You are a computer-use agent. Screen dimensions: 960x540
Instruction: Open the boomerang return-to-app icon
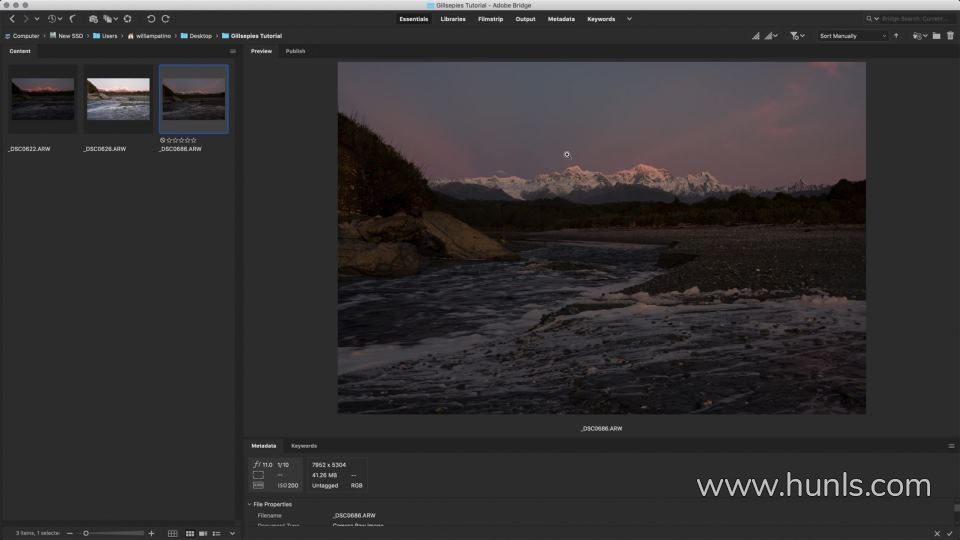click(x=73, y=19)
